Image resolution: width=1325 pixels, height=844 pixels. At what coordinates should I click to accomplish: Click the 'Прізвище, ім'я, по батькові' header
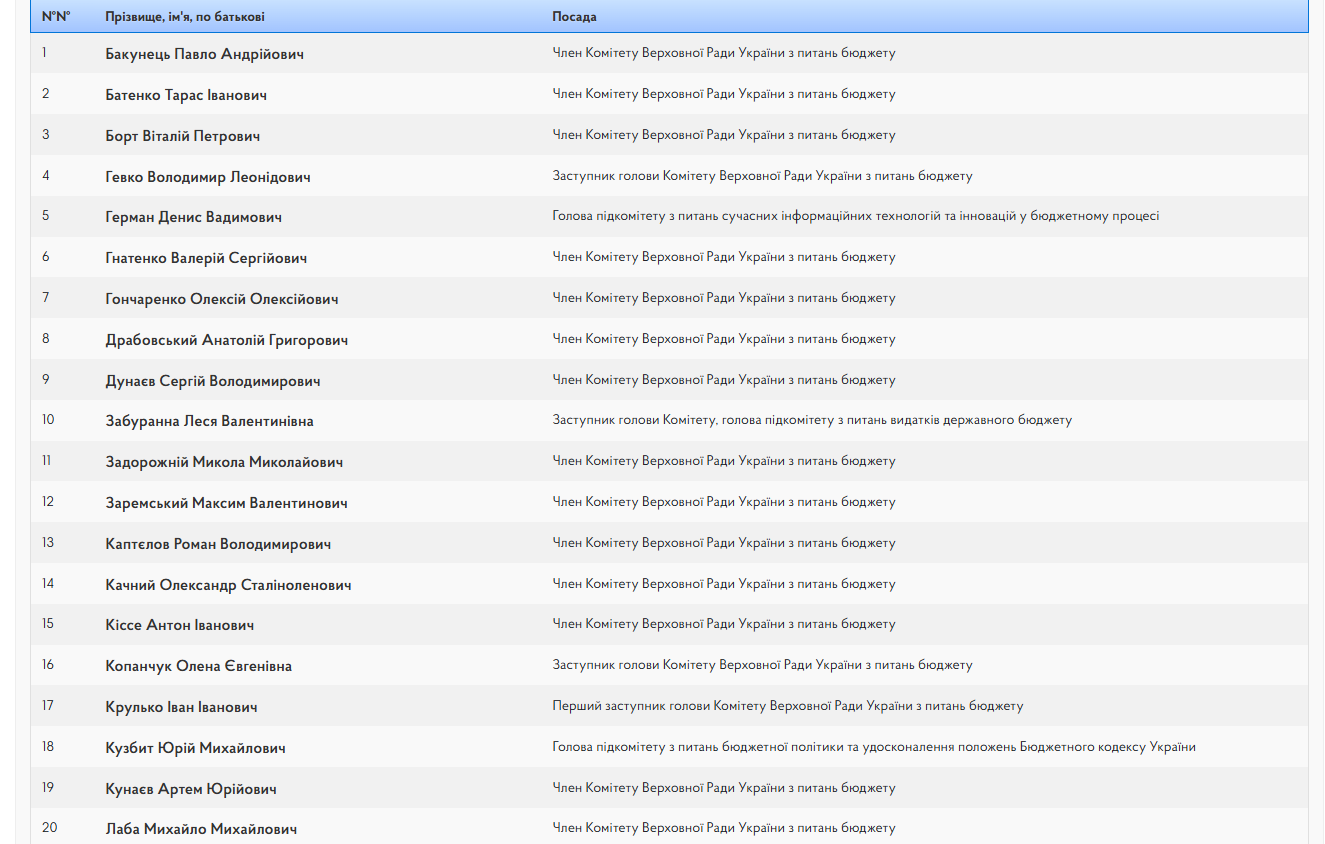tap(185, 17)
